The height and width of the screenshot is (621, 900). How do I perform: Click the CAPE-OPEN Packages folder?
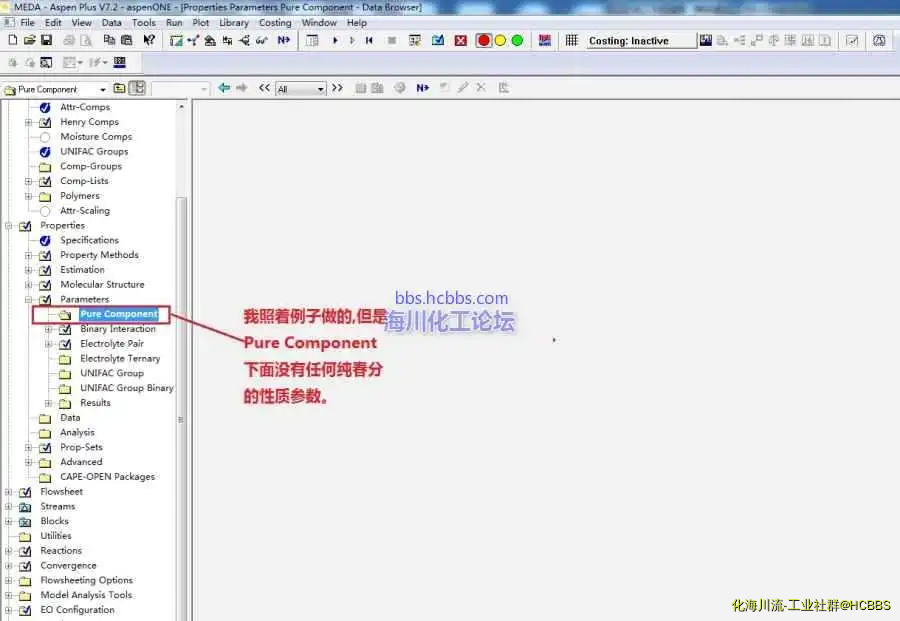point(107,477)
